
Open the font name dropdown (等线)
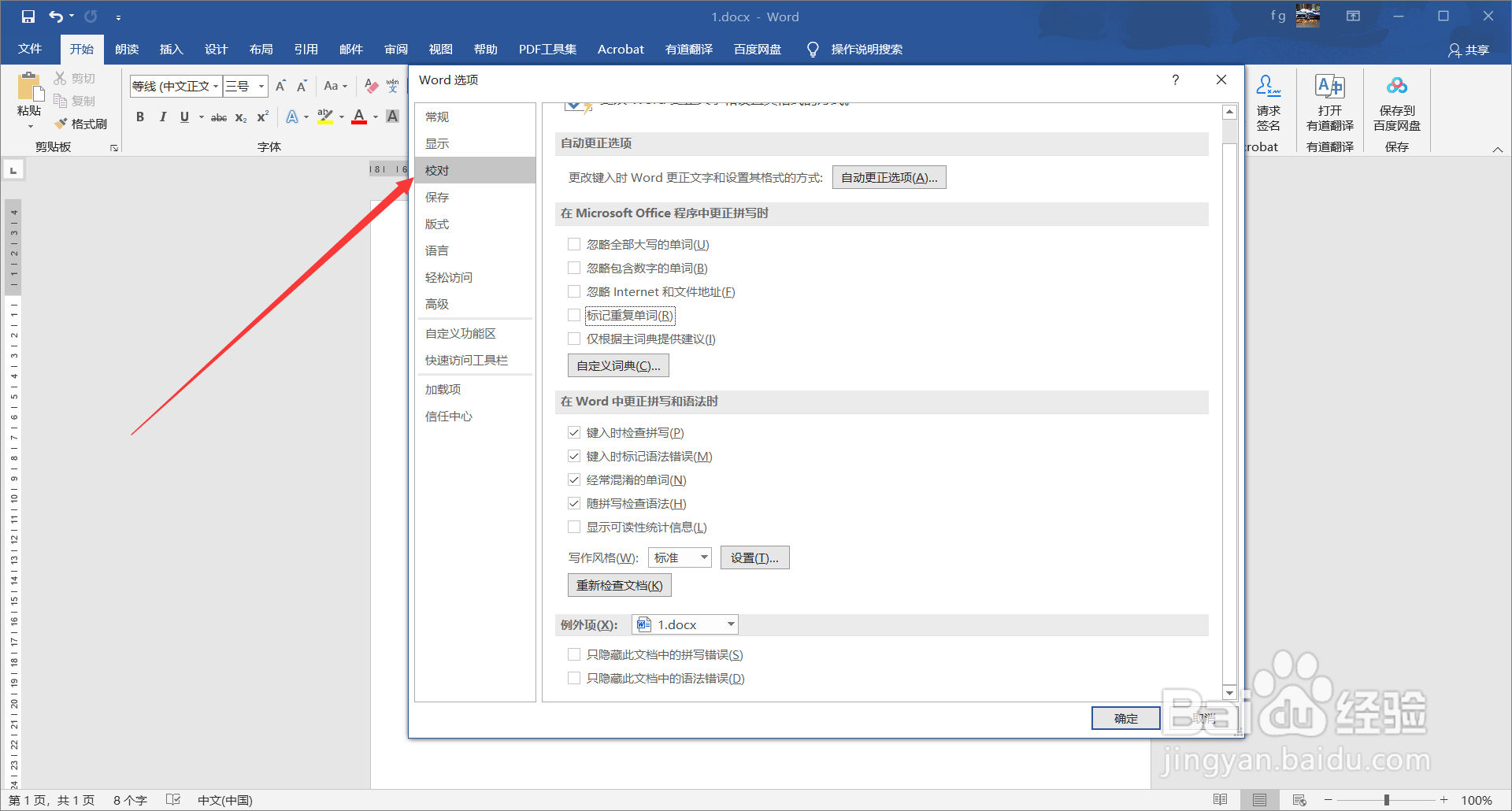point(216,86)
